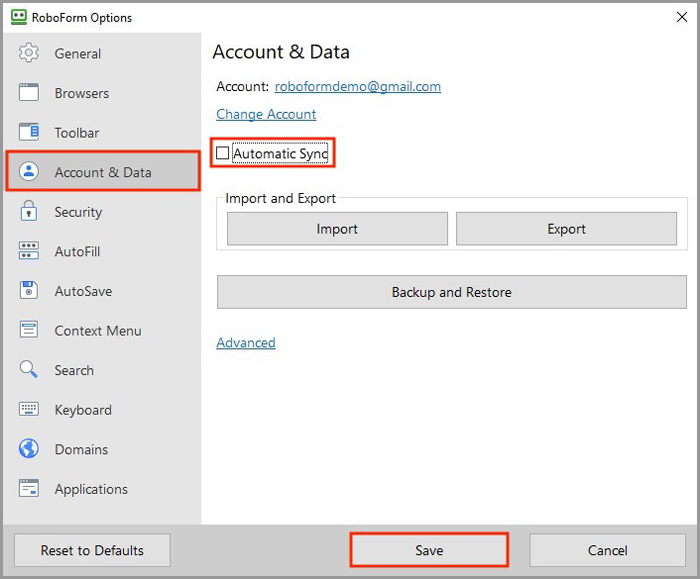Click the Browsers window icon
The width and height of the screenshot is (700, 579).
click(29, 92)
